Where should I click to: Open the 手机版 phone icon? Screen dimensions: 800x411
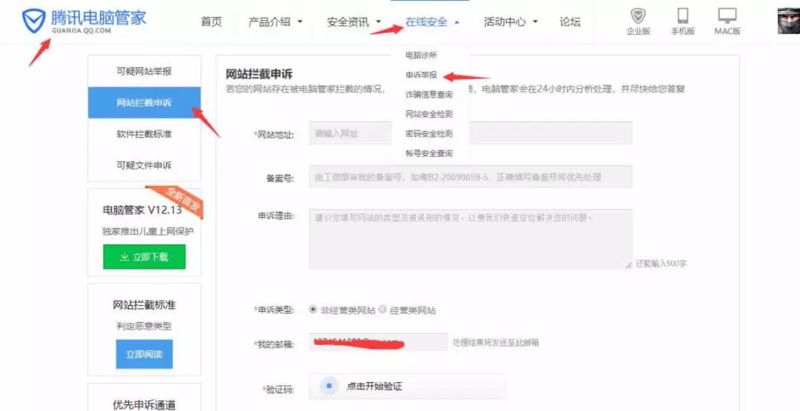click(683, 16)
